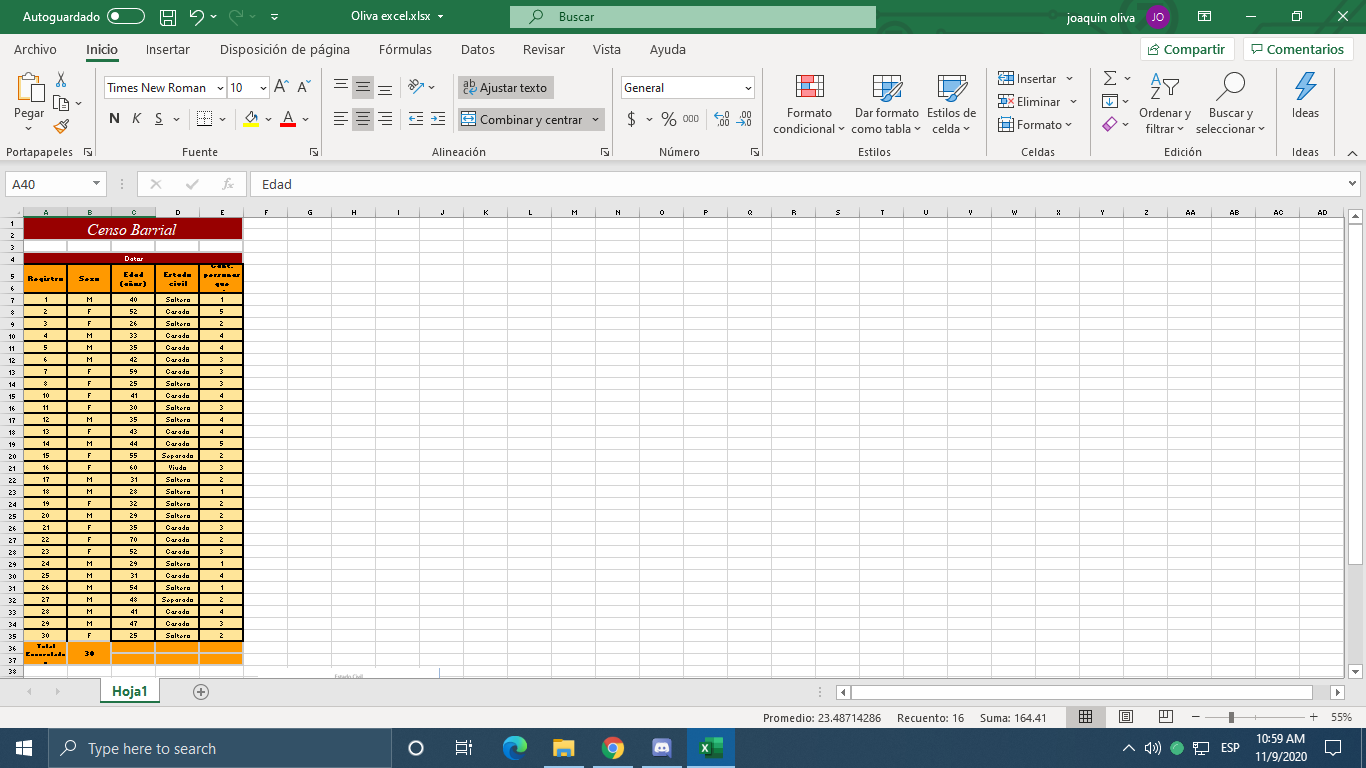Expand the formula bar chevron

(x=1353, y=184)
